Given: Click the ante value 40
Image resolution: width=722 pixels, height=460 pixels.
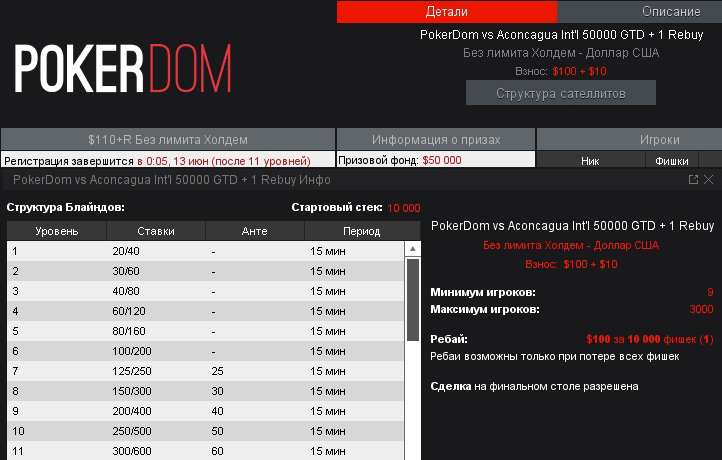Looking at the screenshot, I should pos(217,411).
